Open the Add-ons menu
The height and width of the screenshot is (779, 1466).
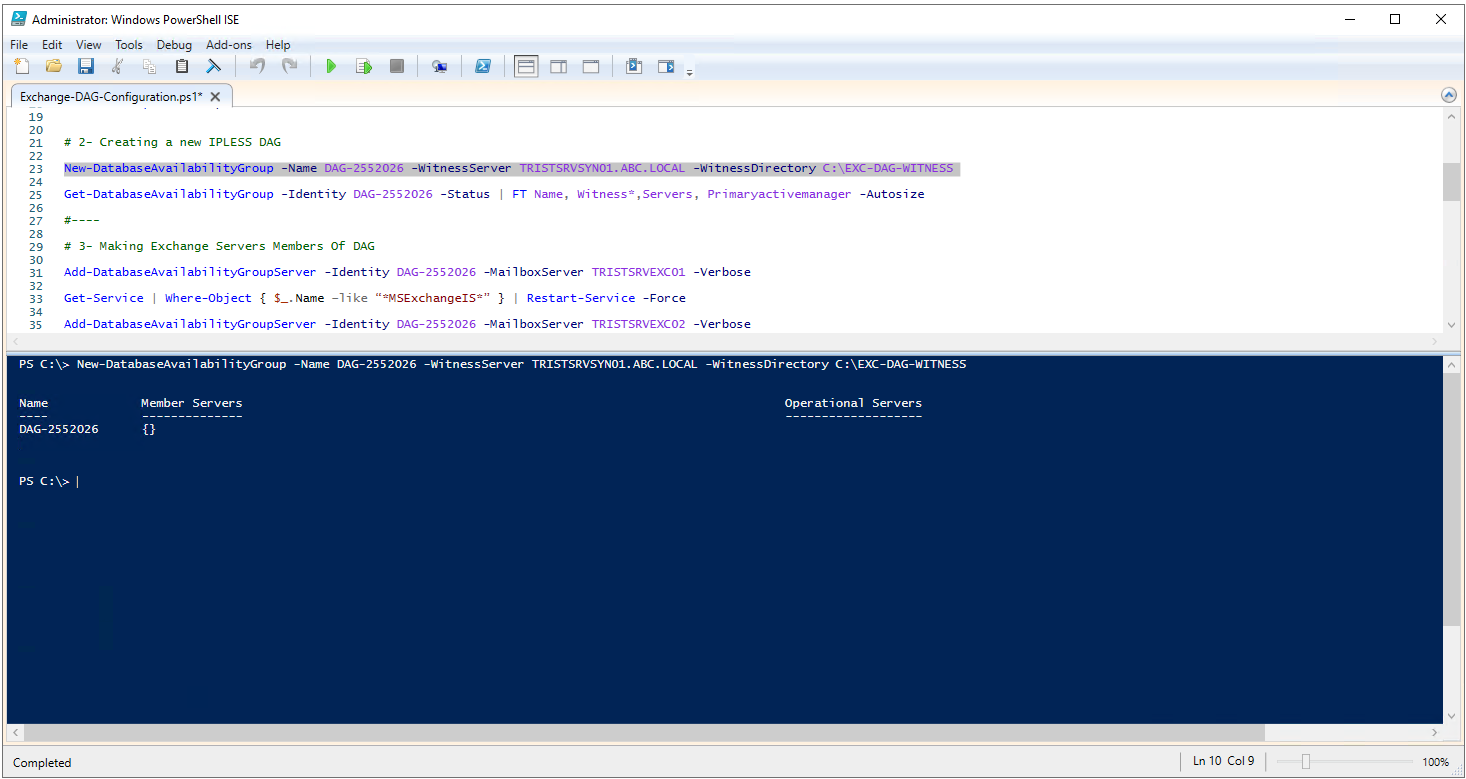(x=229, y=45)
